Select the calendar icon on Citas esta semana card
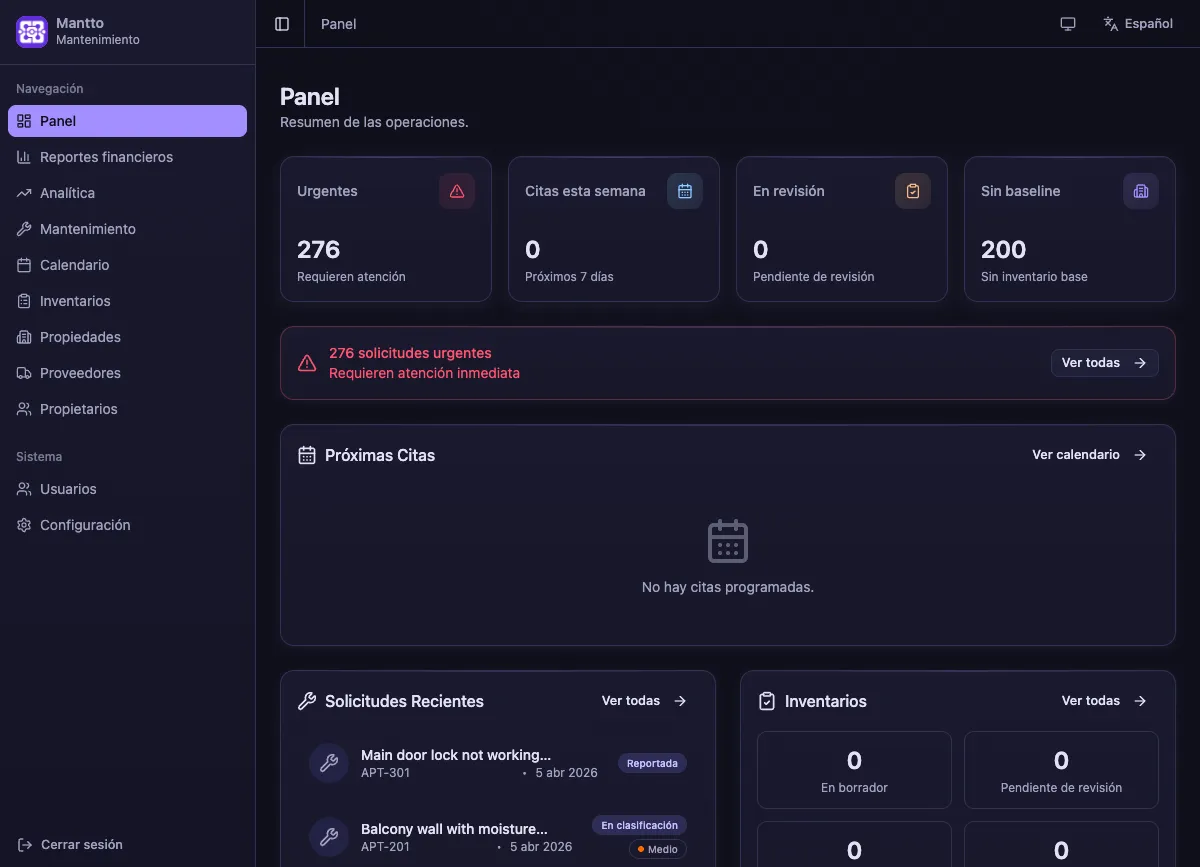Viewport: 1200px width, 867px height. pyautogui.click(x=685, y=190)
